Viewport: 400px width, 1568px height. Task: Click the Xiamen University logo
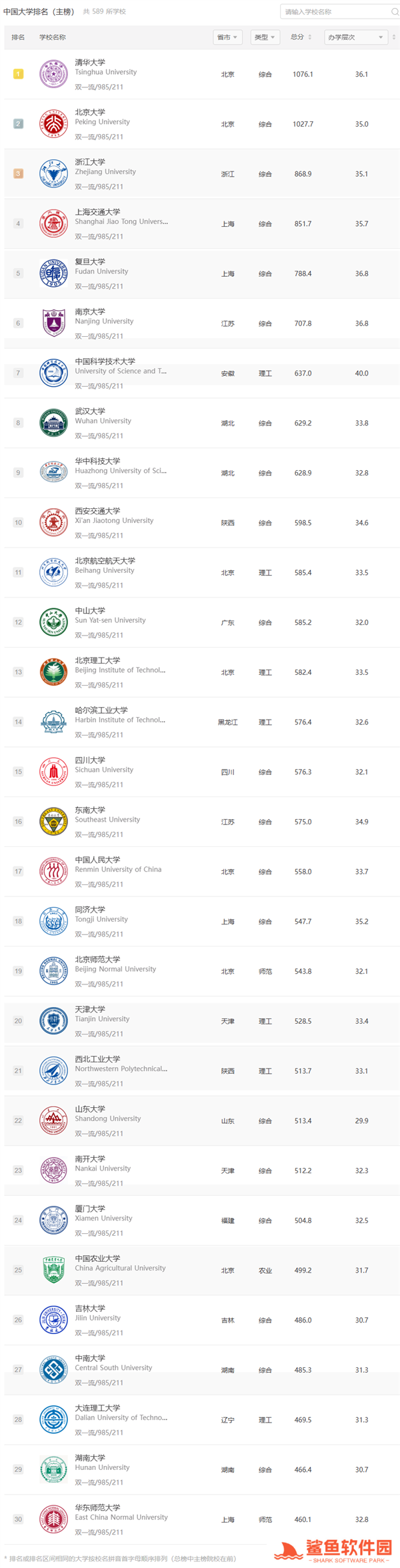53,1220
